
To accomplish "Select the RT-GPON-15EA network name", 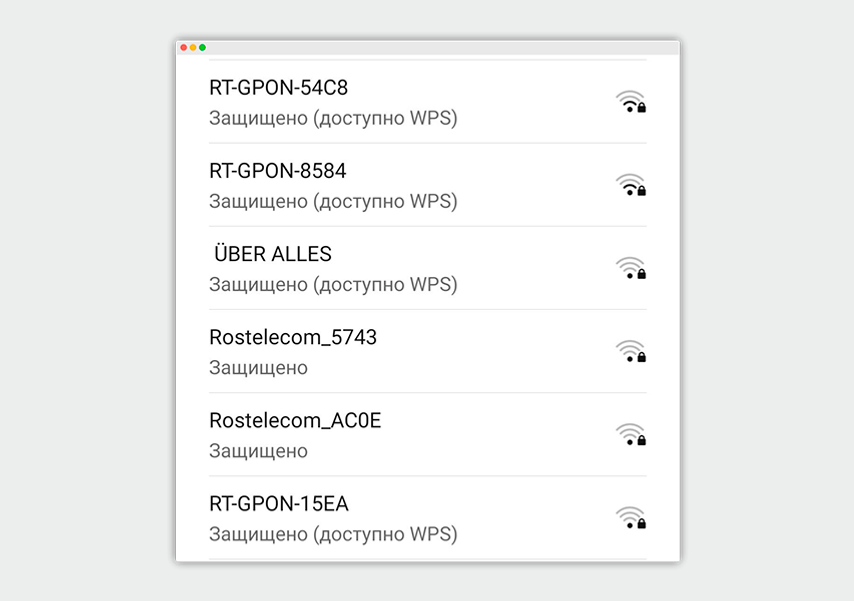I will coord(279,504).
